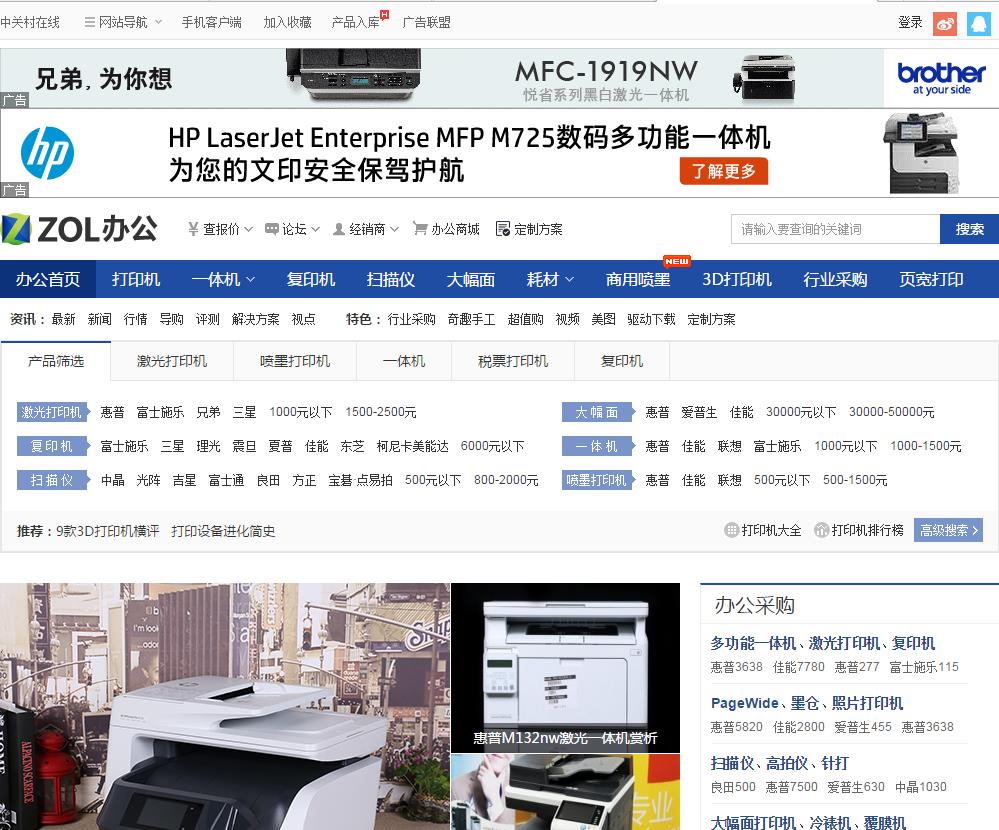
Task: Click the HP logo in banner
Action: click(47, 153)
